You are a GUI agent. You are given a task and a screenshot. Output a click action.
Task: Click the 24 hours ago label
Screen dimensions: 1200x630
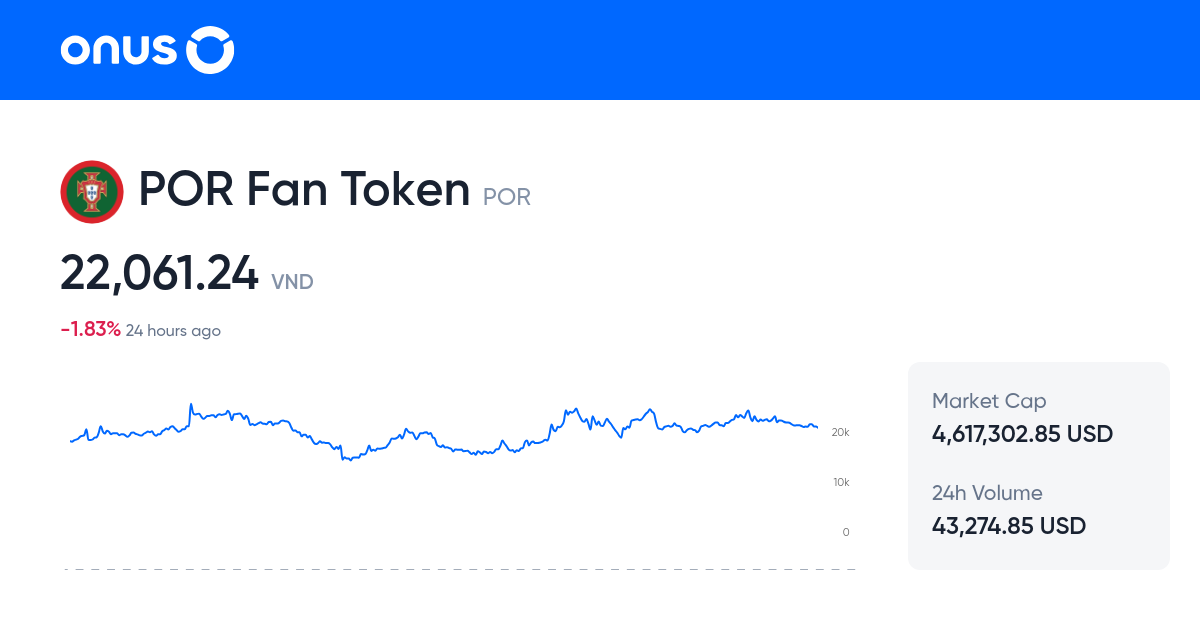click(x=173, y=331)
